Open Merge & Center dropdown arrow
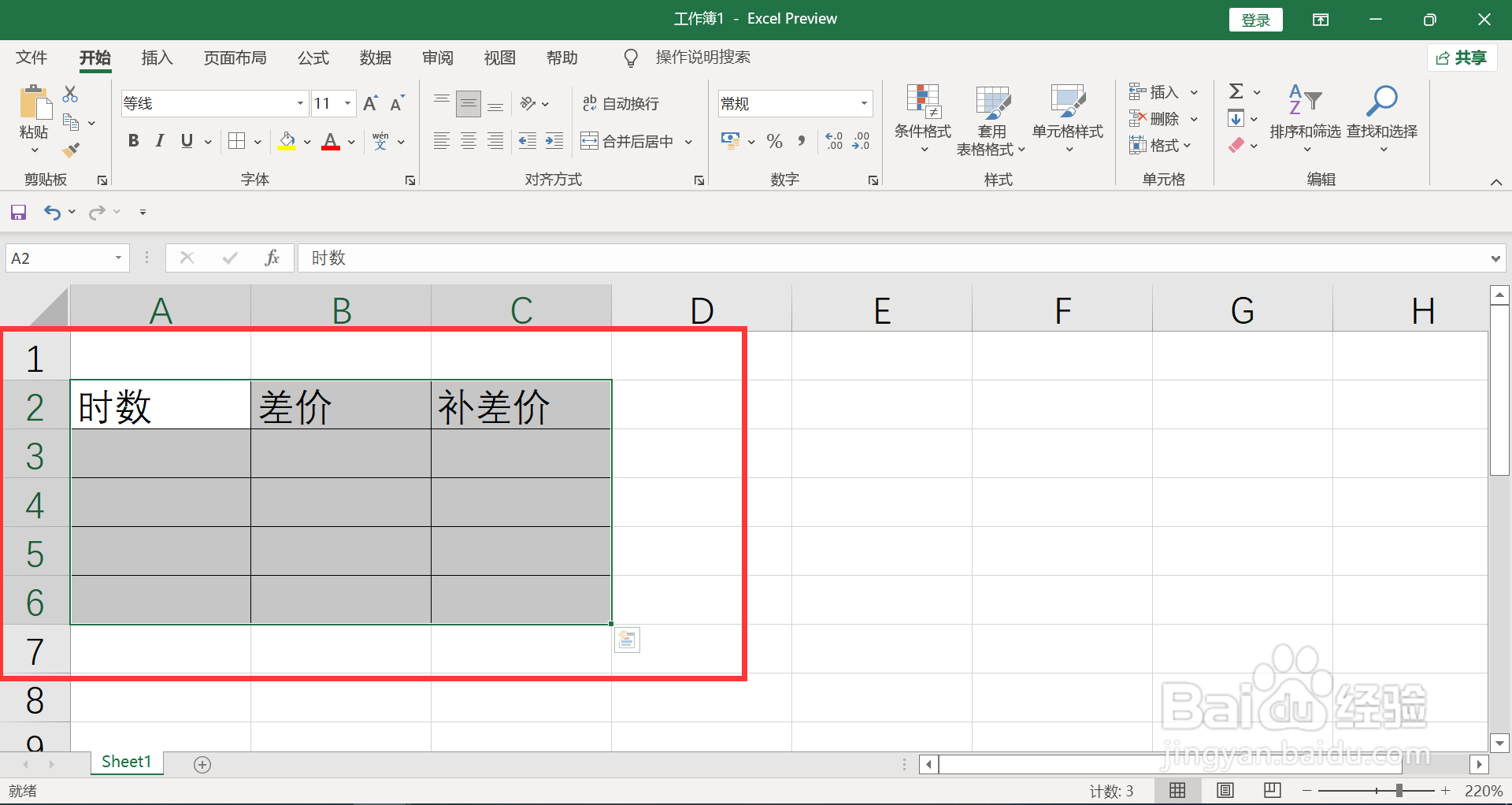This screenshot has height=805, width=1512. [688, 142]
